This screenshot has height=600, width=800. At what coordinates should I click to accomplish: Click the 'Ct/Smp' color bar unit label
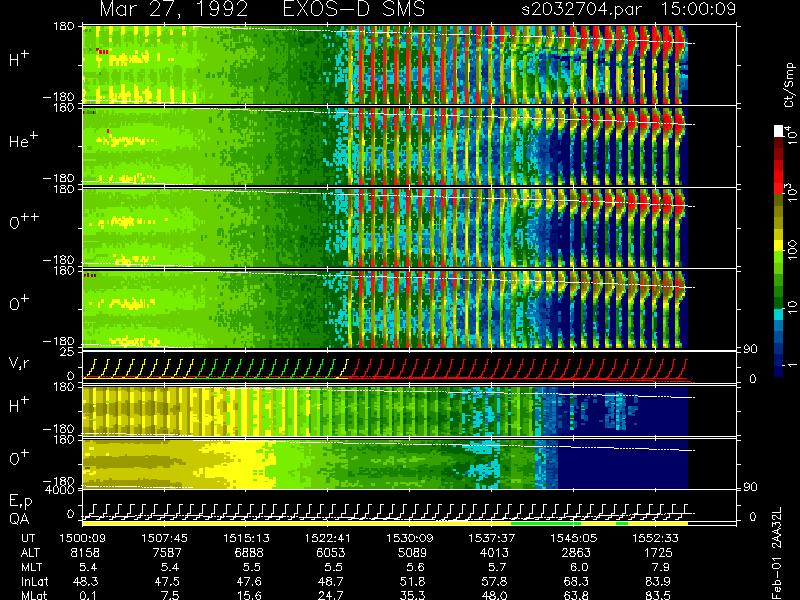789,85
